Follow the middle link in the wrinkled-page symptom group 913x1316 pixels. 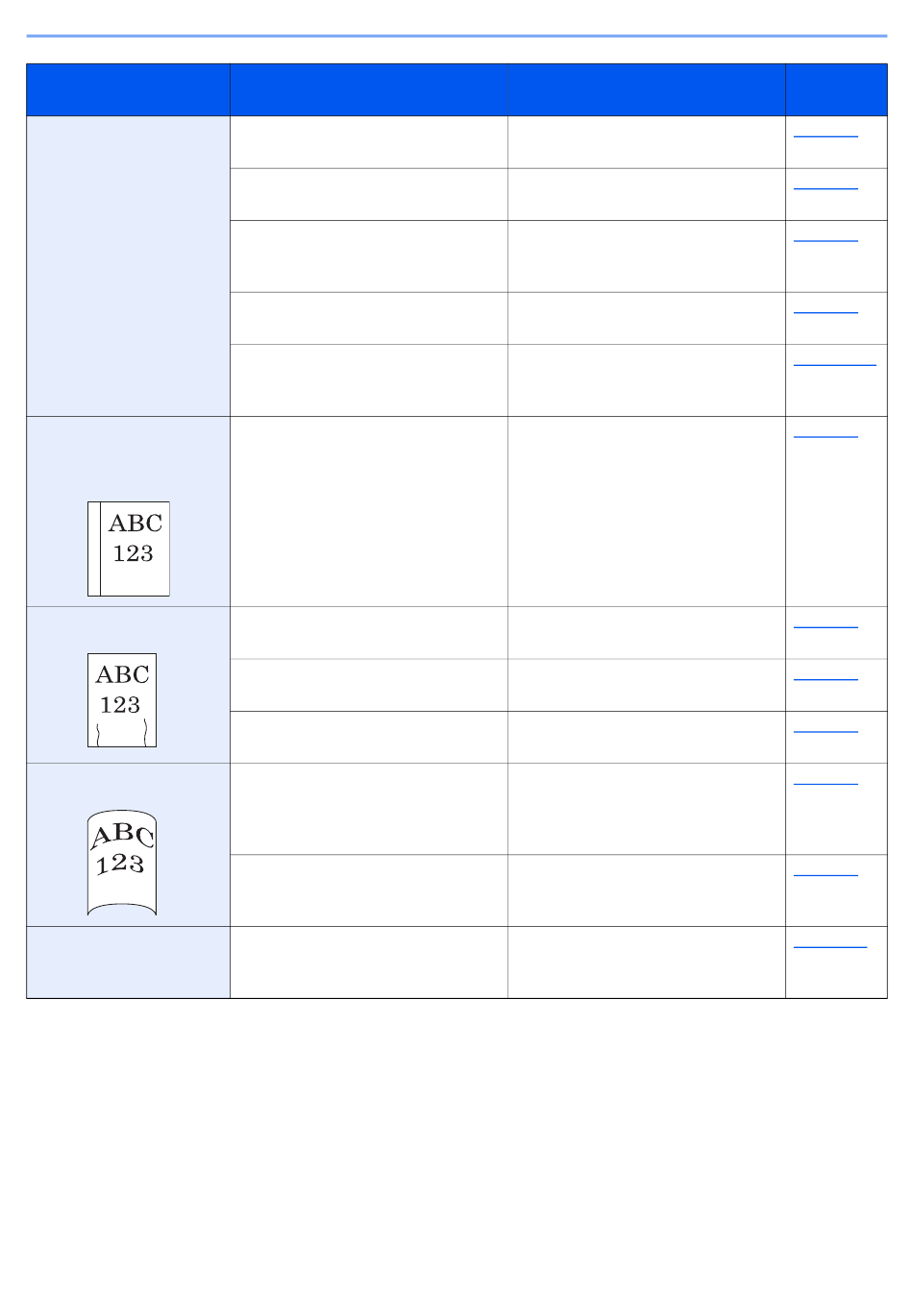click(x=826, y=677)
